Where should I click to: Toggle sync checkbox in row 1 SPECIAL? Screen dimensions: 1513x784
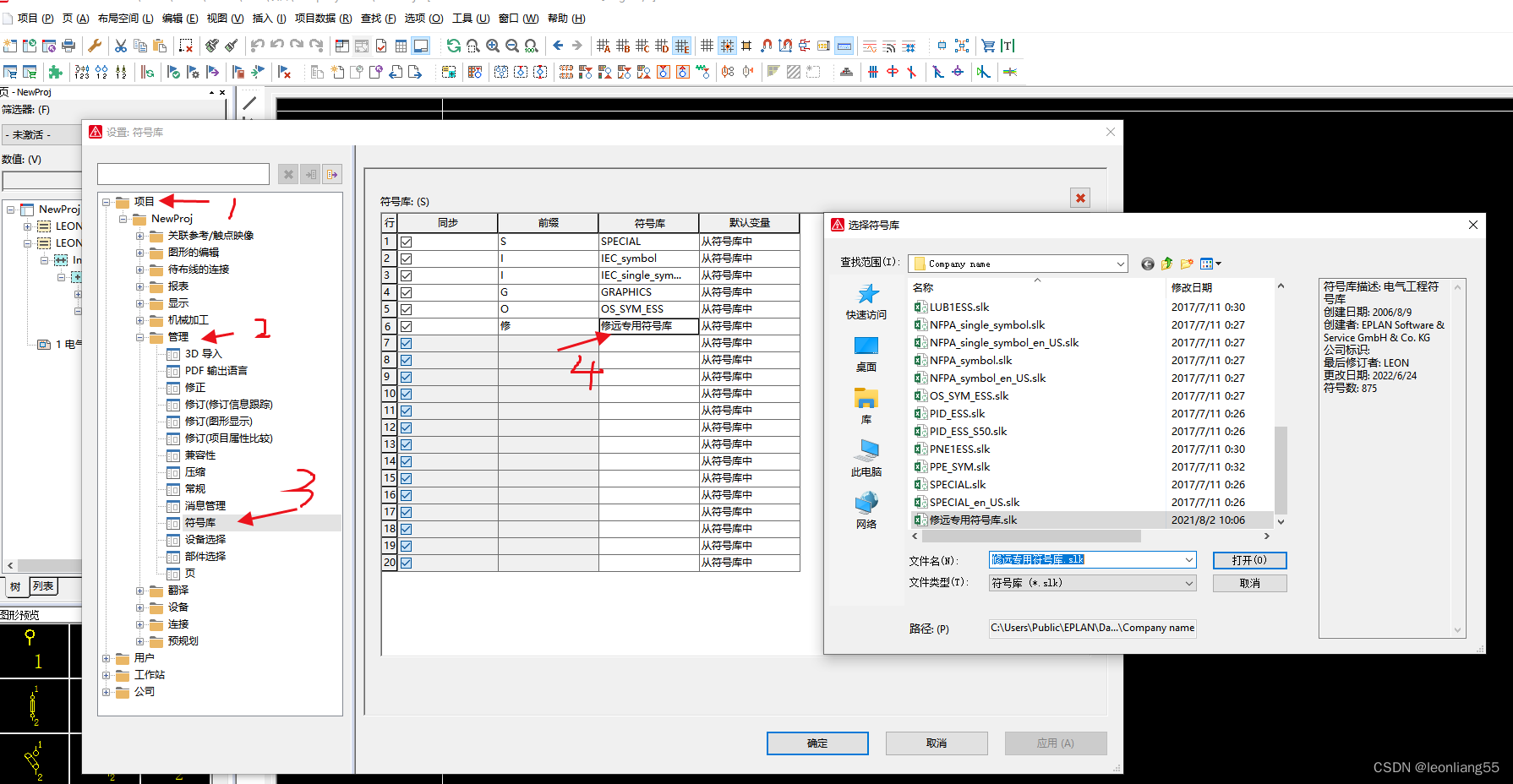pyautogui.click(x=407, y=242)
